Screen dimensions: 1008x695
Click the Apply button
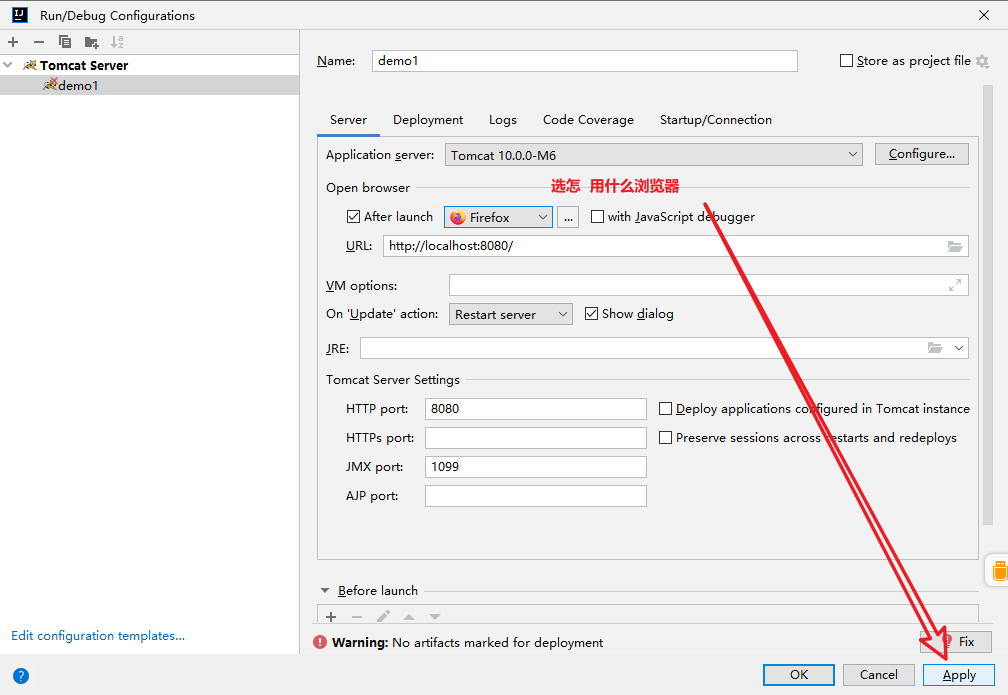958,674
